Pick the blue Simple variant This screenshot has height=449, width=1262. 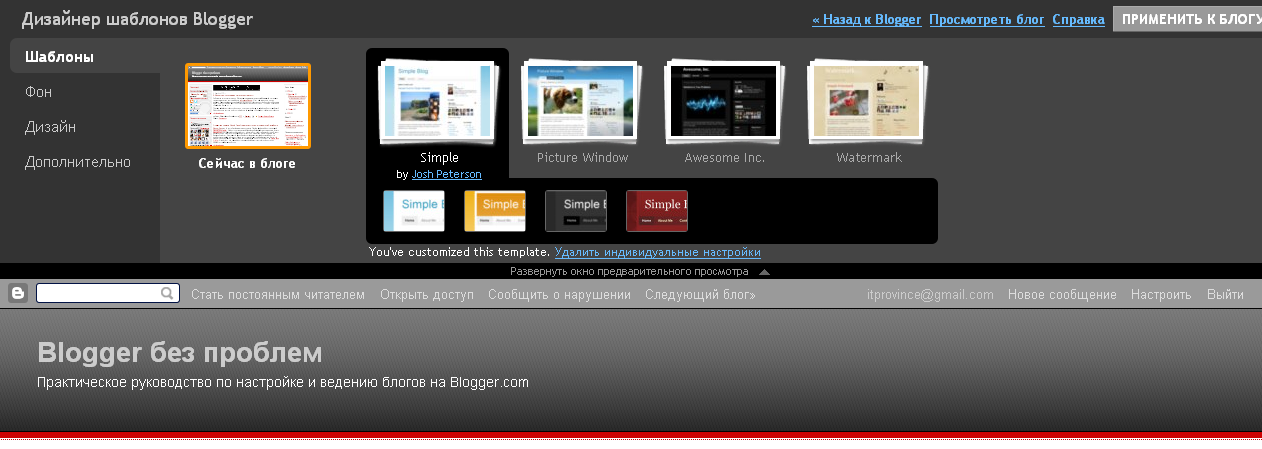click(414, 211)
